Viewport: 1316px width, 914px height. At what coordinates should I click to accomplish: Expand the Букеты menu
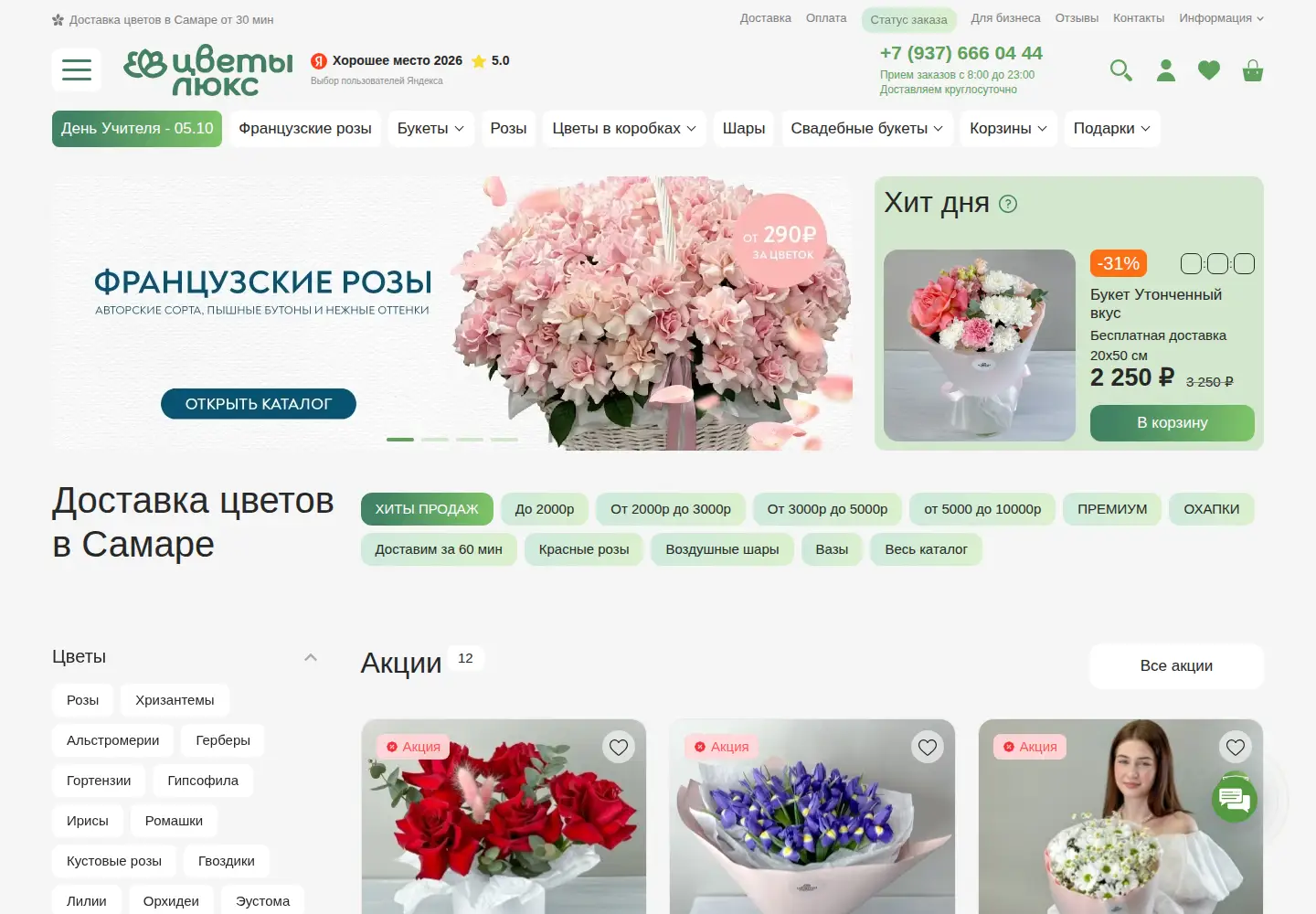pyautogui.click(x=430, y=129)
